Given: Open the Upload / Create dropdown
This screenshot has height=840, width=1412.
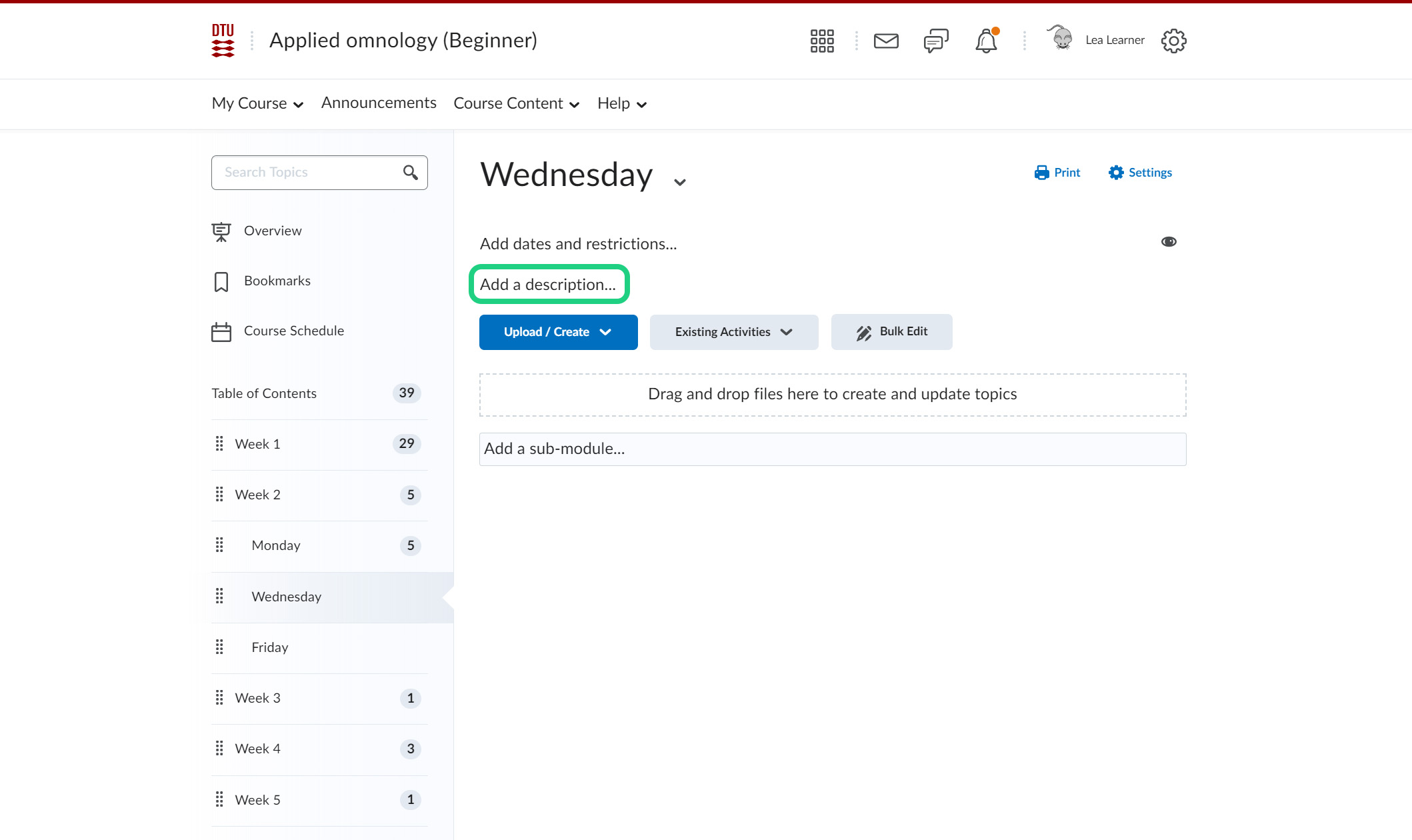Looking at the screenshot, I should (558, 332).
